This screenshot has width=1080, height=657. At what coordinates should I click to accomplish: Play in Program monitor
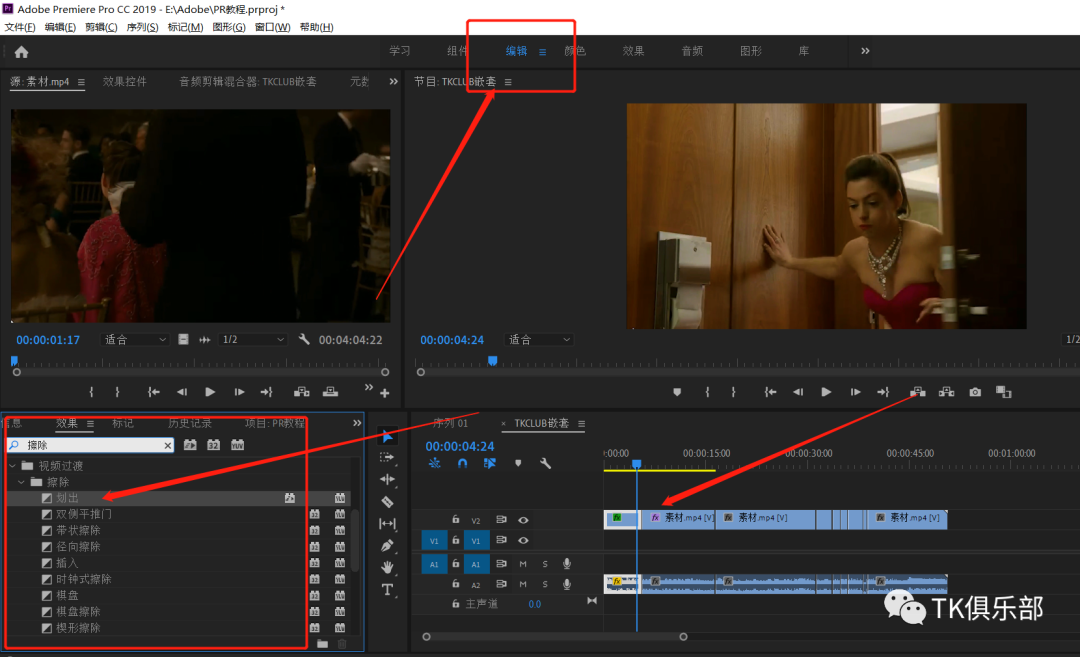click(826, 392)
